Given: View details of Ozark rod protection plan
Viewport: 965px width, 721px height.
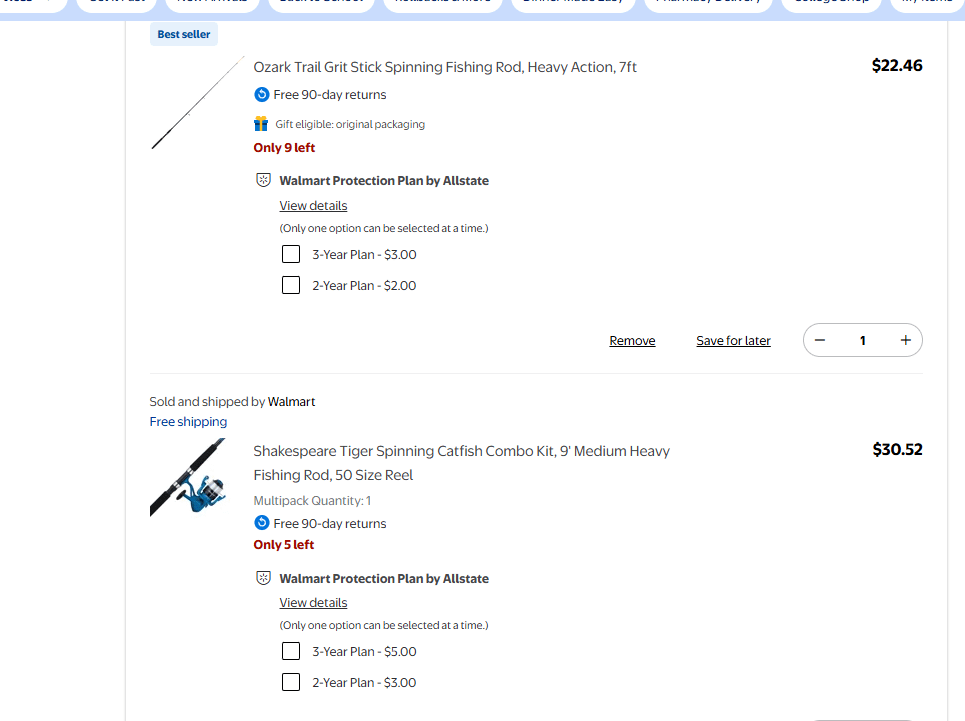Looking at the screenshot, I should pos(313,206).
